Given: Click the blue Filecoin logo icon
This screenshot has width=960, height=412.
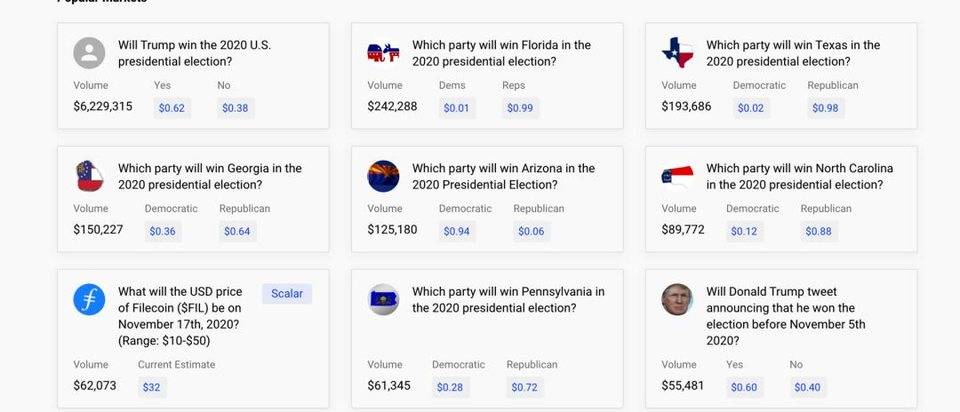Looking at the screenshot, I should click(89, 300).
